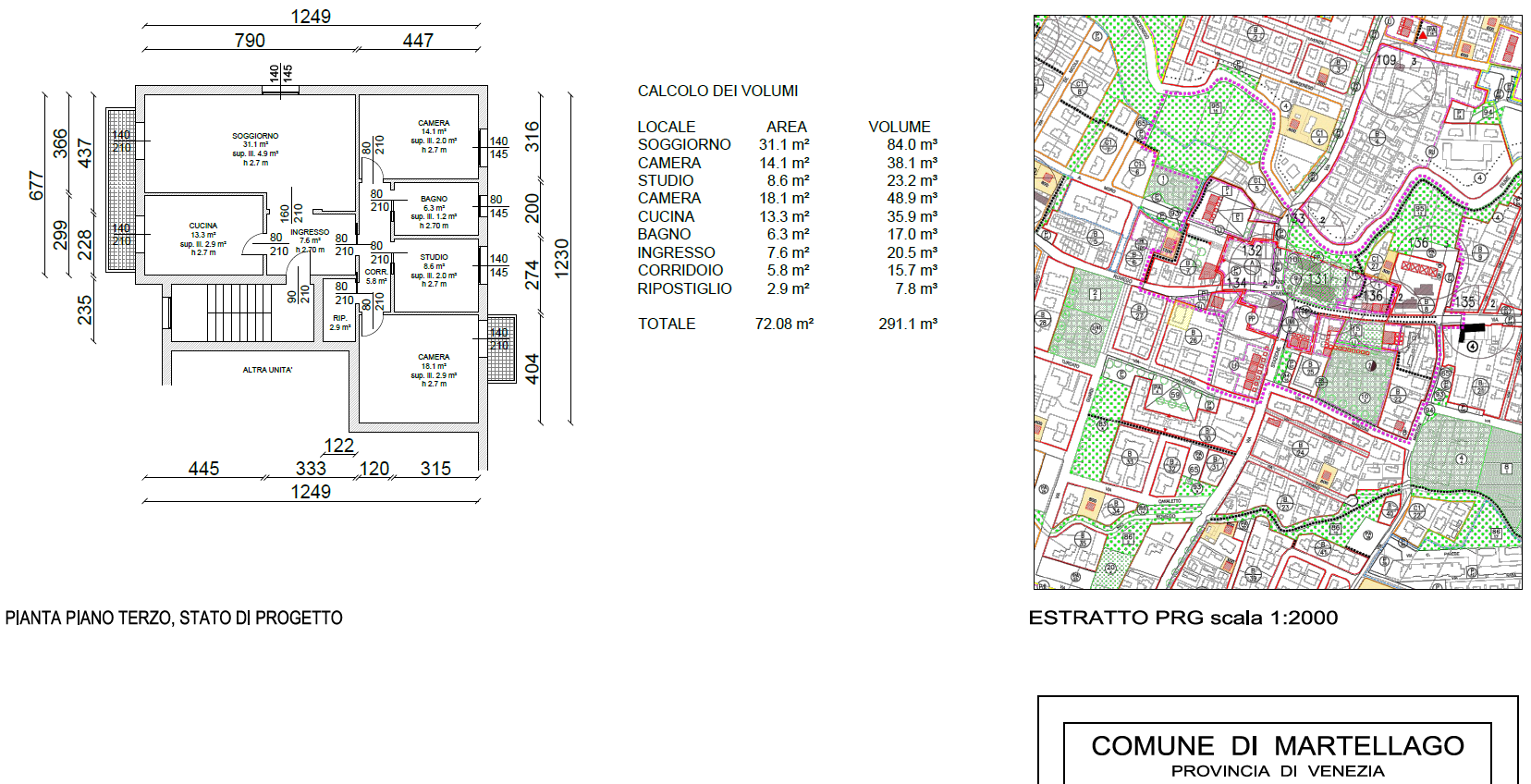Image resolution: width=1531 pixels, height=784 pixels.
Task: Click the '15.7 m³' volume value
Action: click(912, 270)
